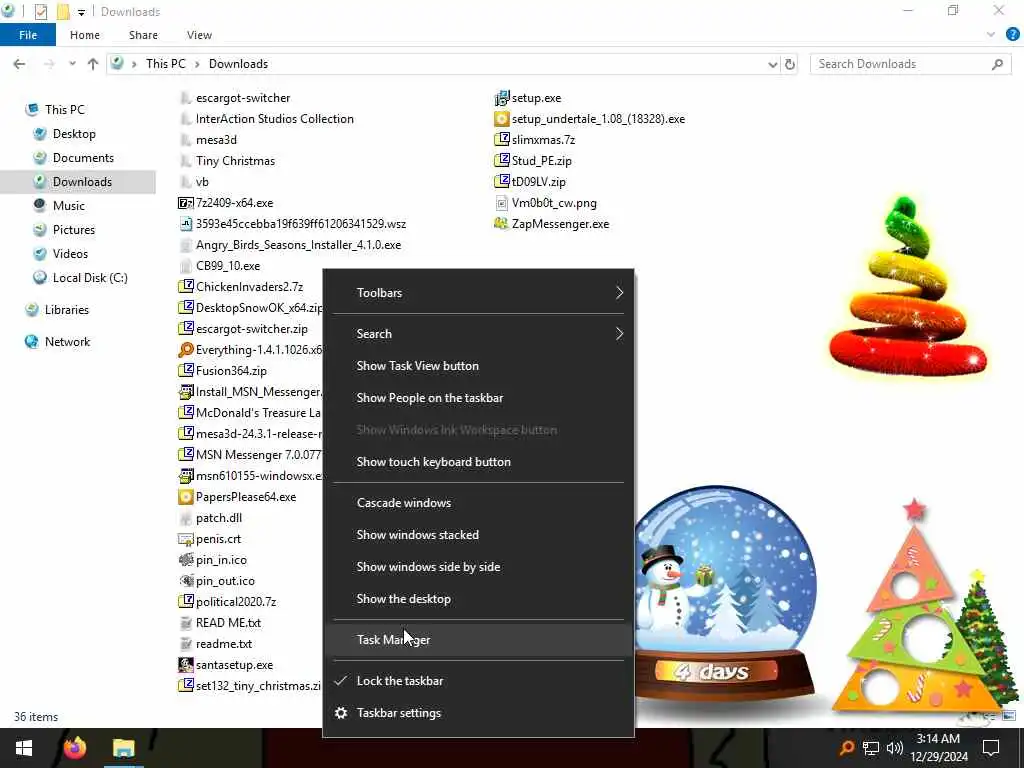Choose Show the desktop
The width and height of the screenshot is (1024, 768).
point(478,599)
